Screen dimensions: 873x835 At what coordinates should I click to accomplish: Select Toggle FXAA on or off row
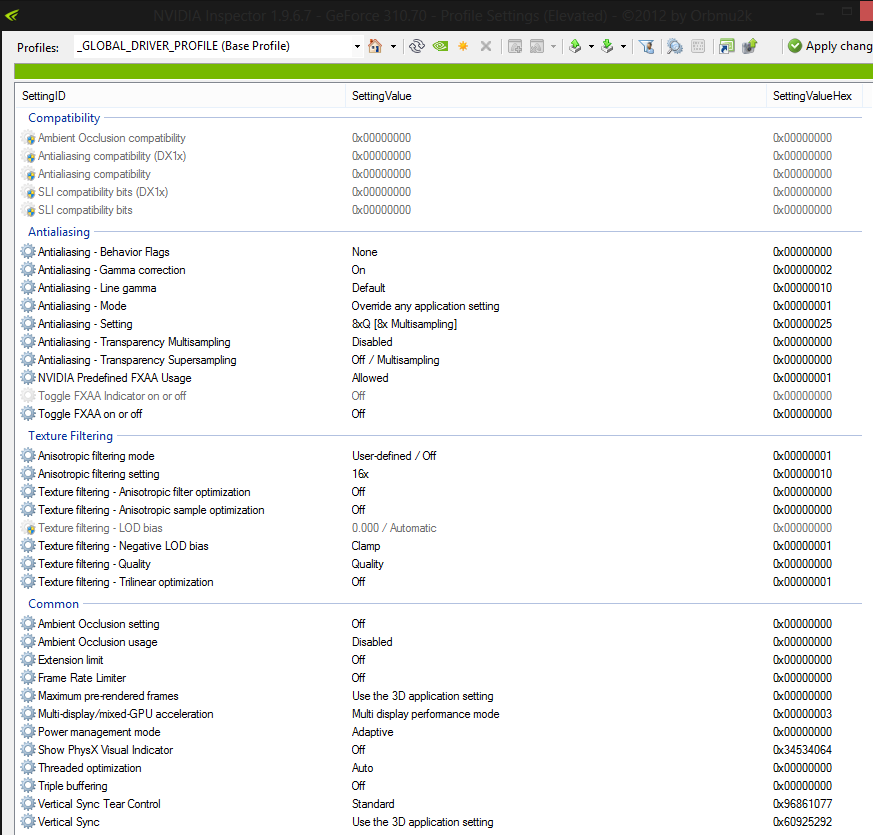click(440, 414)
